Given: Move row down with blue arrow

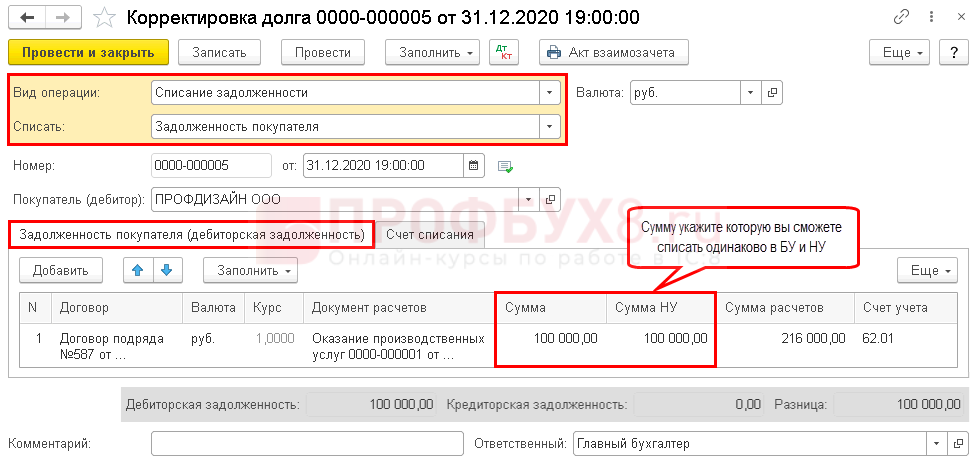Looking at the screenshot, I should coord(166,270).
